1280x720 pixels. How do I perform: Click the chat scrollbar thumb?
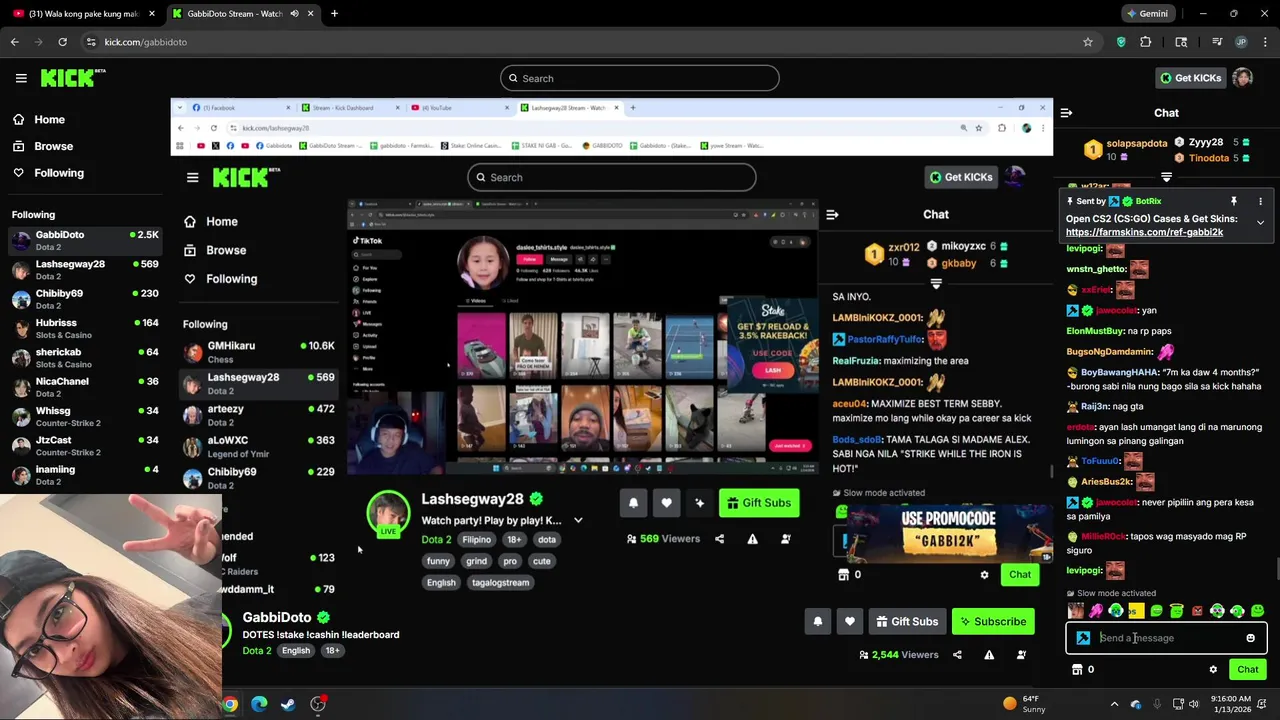[x=1276, y=568]
